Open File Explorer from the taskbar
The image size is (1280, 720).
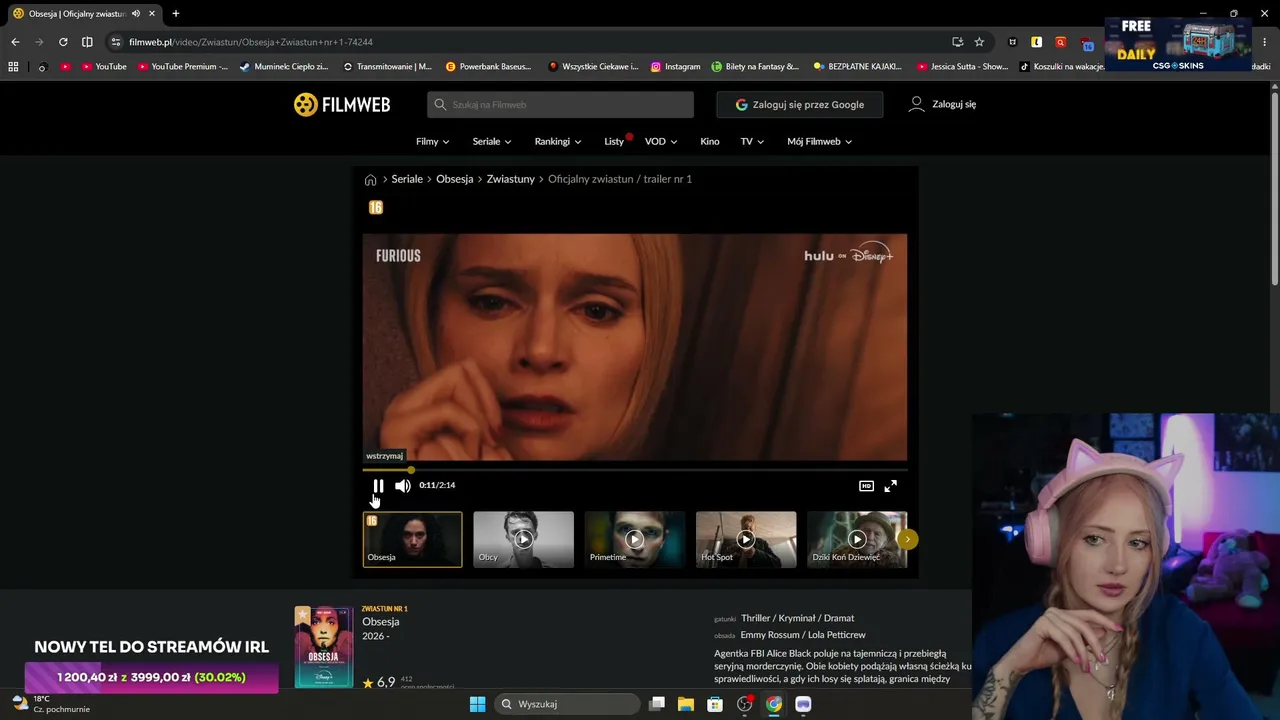(685, 704)
